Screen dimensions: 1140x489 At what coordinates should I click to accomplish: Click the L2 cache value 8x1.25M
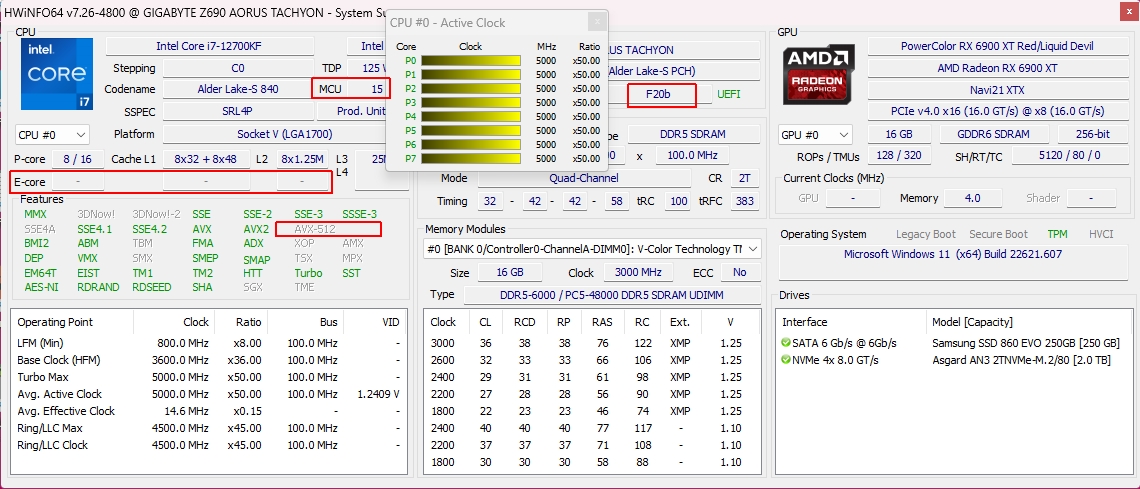click(x=302, y=159)
